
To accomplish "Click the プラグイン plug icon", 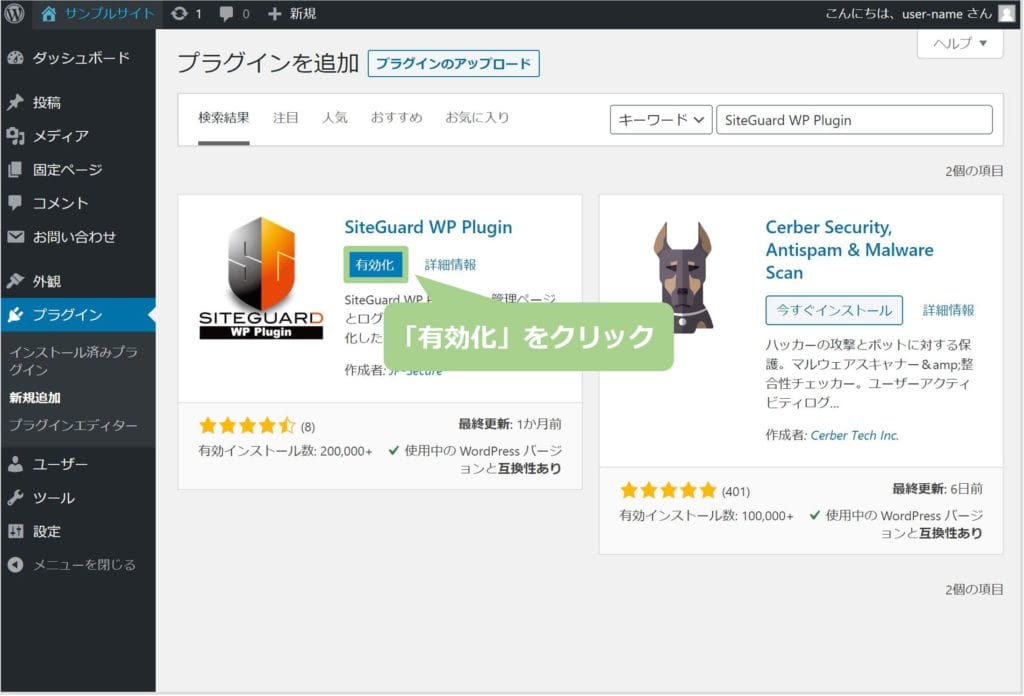I will [x=16, y=315].
